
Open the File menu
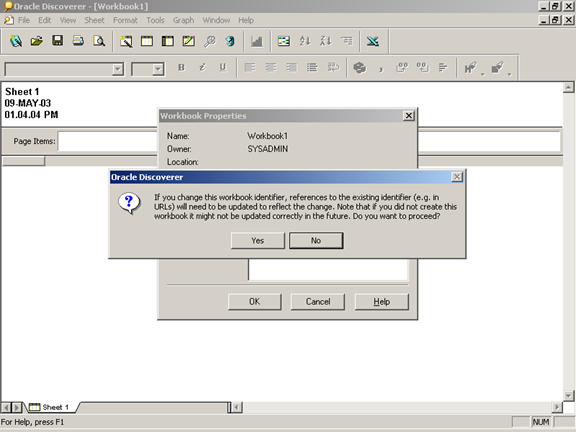[x=24, y=20]
